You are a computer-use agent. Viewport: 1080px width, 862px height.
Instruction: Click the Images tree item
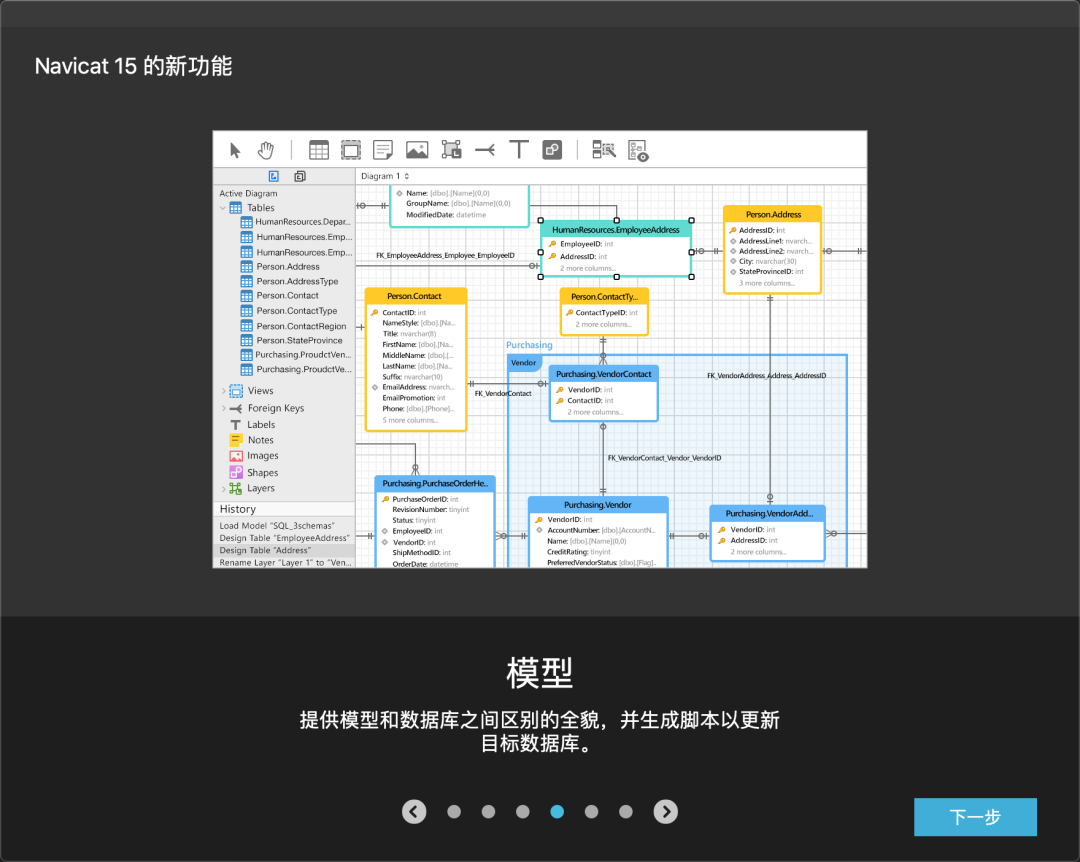click(262, 455)
